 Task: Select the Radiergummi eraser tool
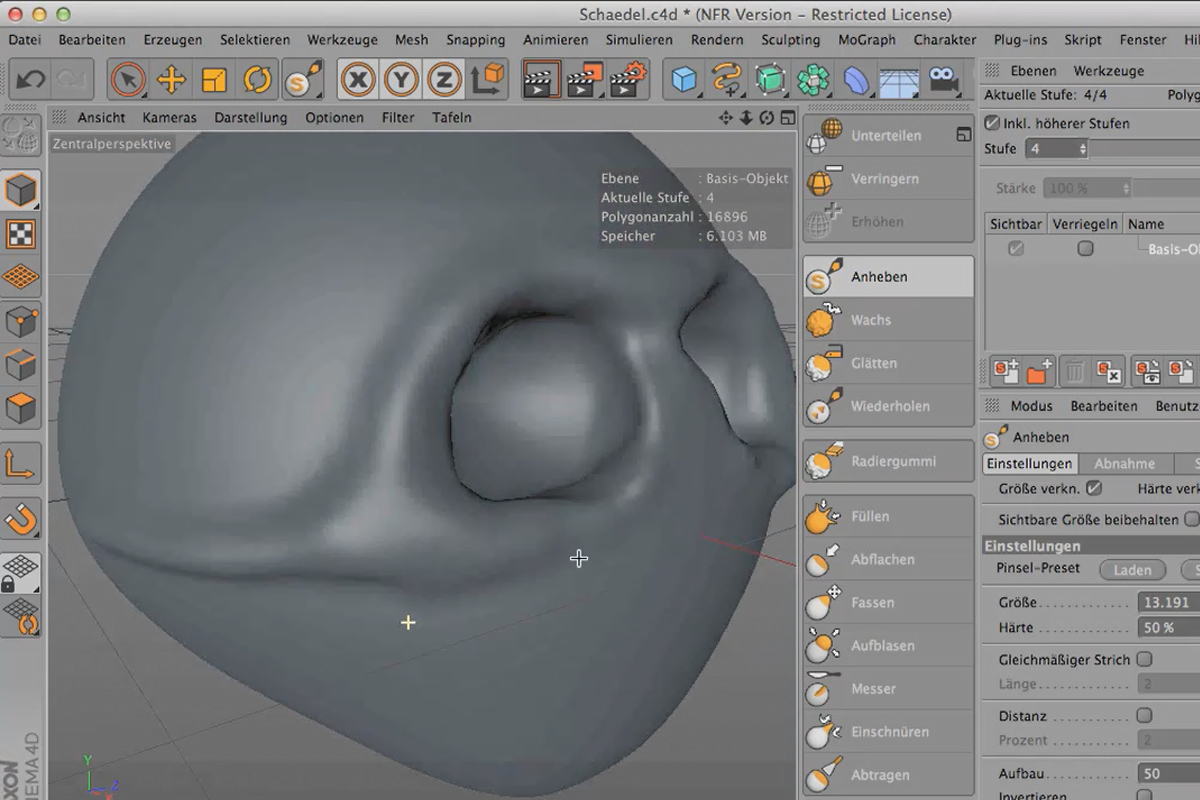[886, 459]
